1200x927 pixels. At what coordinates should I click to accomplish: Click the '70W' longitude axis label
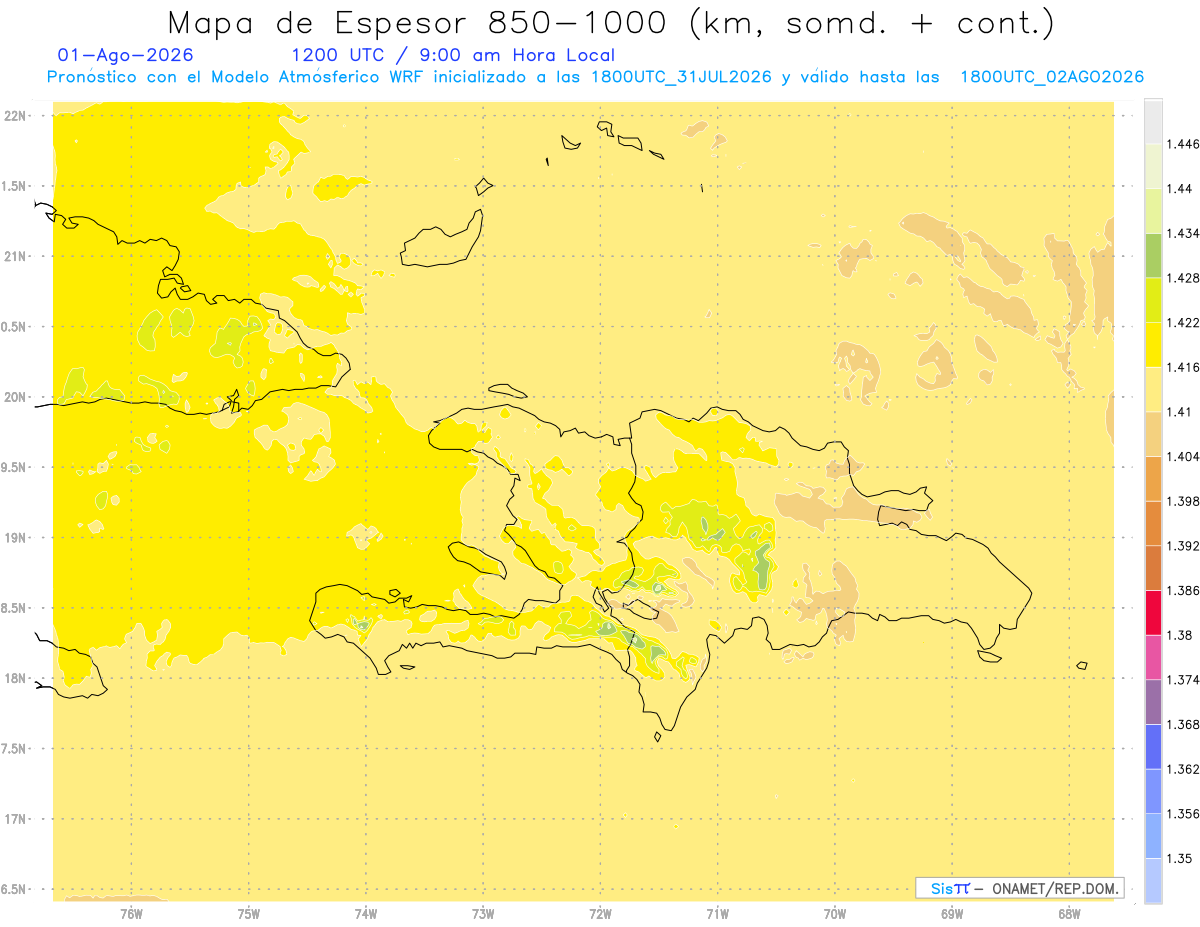click(835, 913)
